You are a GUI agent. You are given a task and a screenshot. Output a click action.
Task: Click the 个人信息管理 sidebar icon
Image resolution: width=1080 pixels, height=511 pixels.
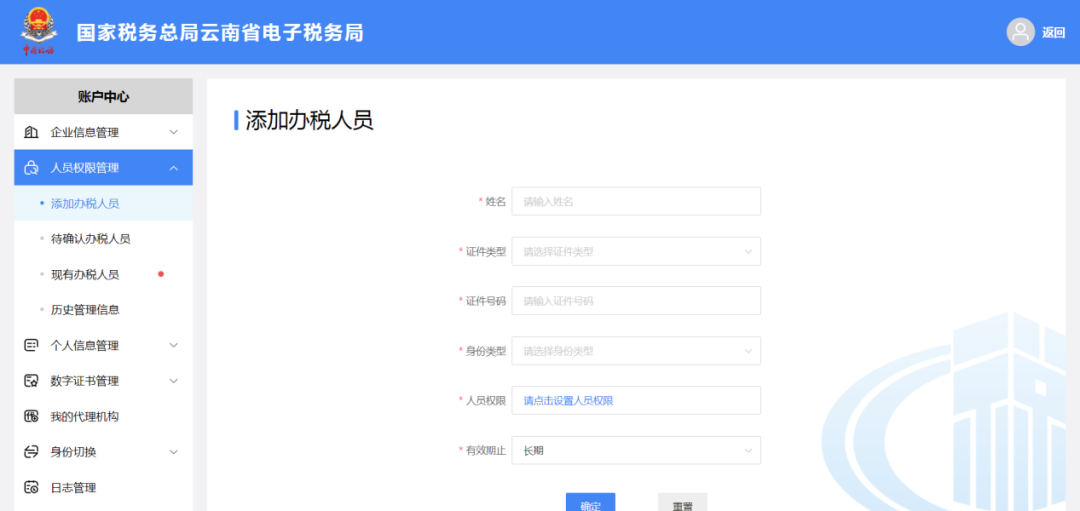tap(31, 345)
